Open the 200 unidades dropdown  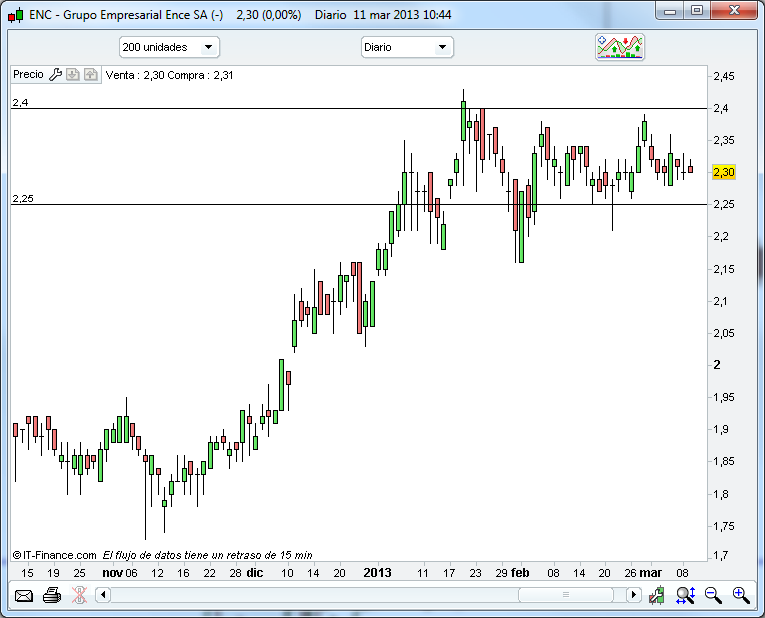click(x=169, y=47)
